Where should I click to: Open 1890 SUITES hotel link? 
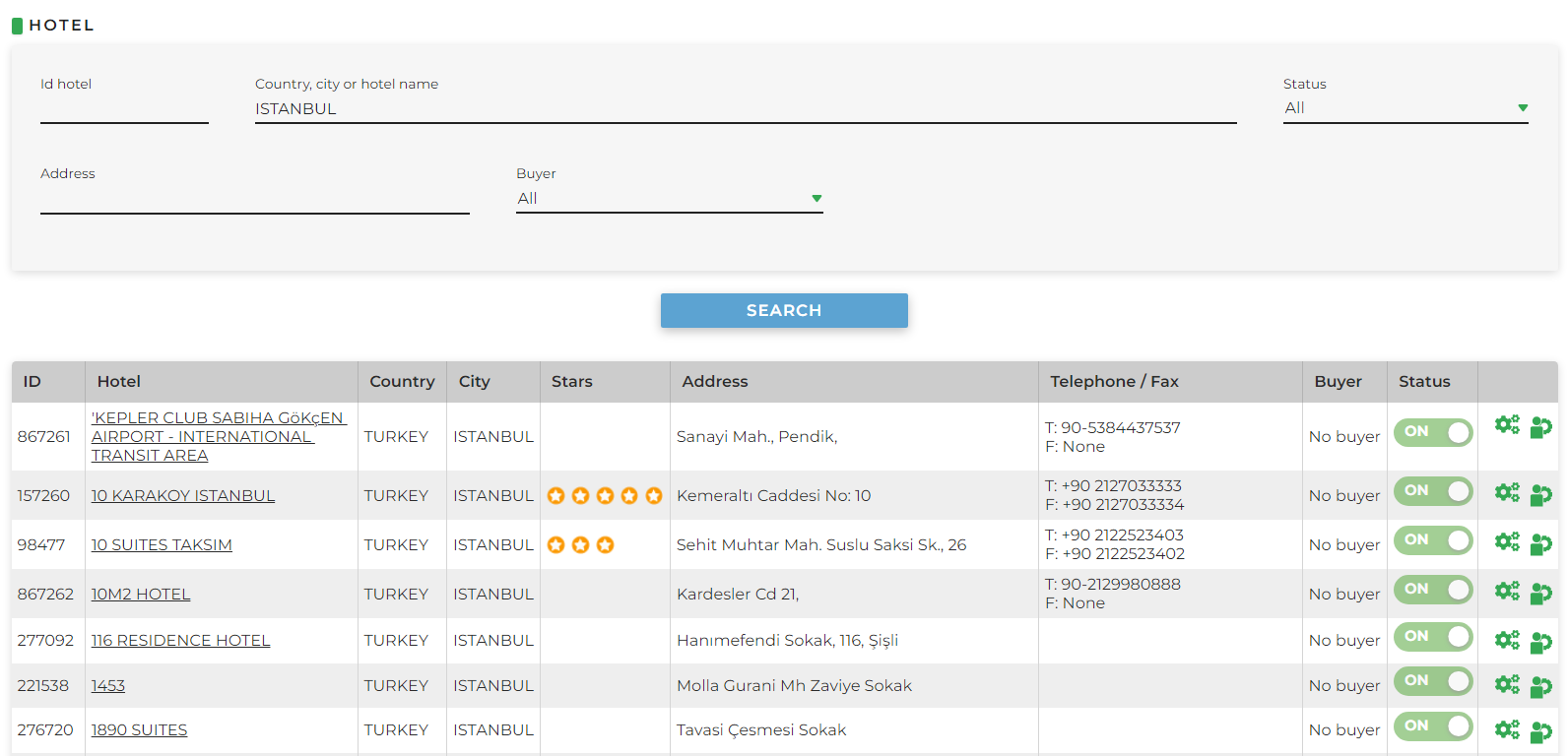[139, 729]
